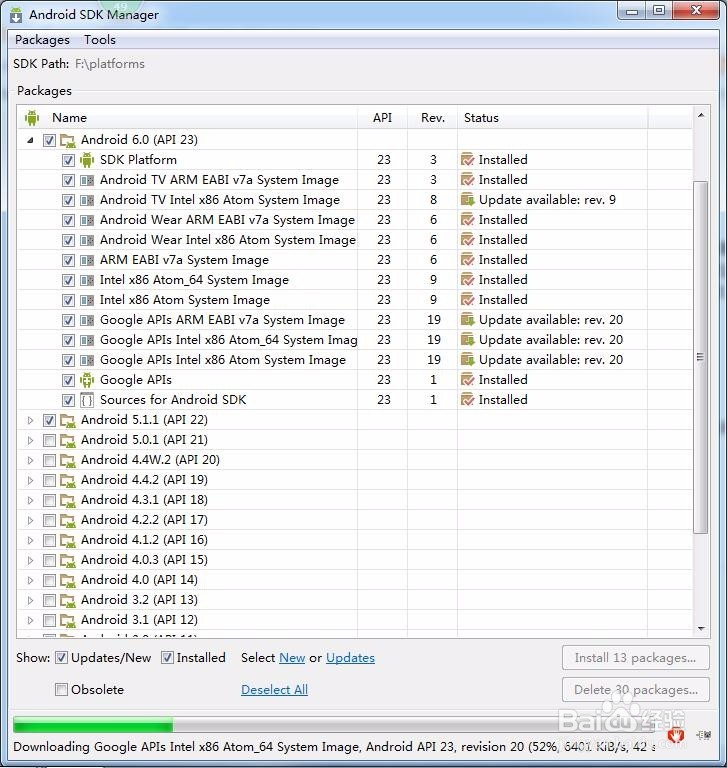The width and height of the screenshot is (727, 768).
Task: Check the Android 4.4.2 (API 19) checkbox
Action: pyautogui.click(x=49, y=480)
